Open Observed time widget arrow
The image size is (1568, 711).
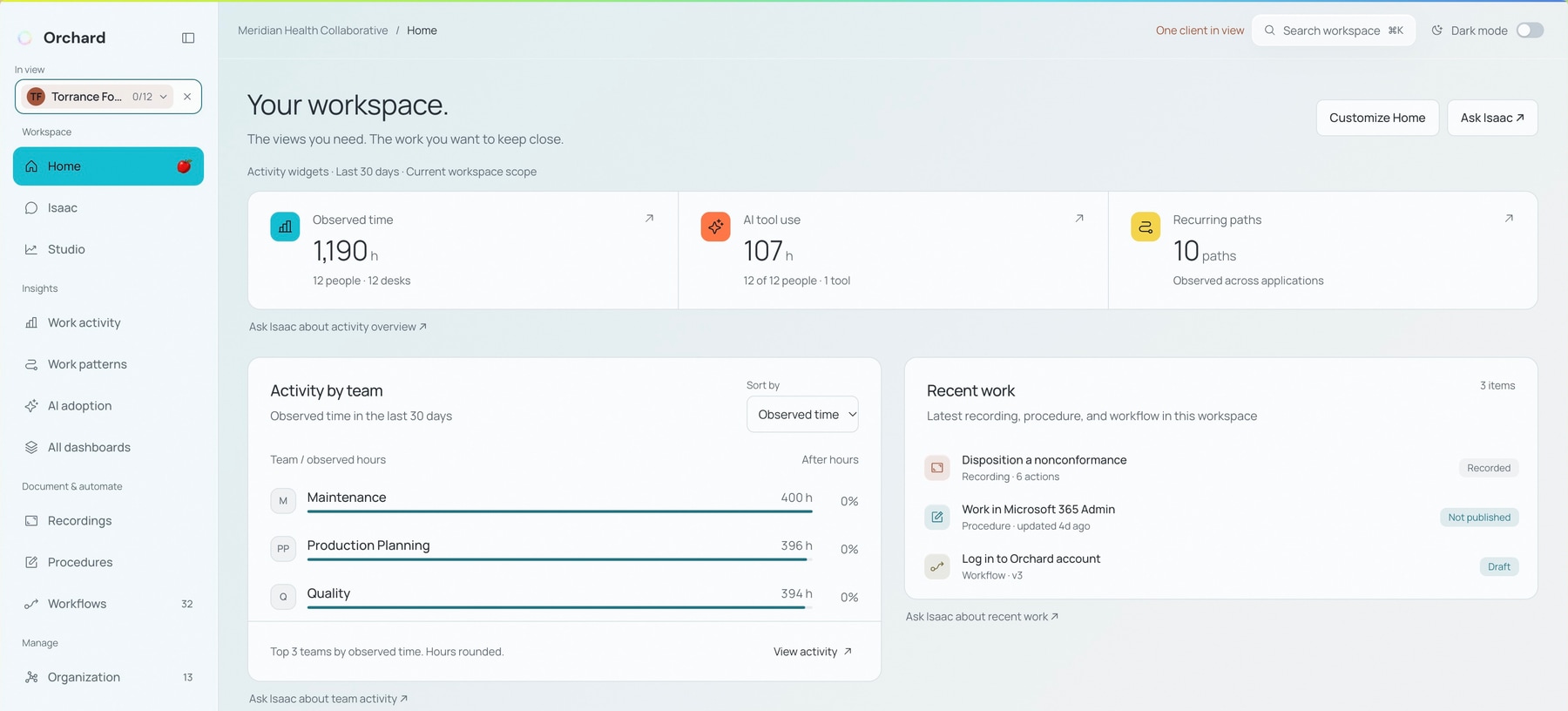[649, 219]
